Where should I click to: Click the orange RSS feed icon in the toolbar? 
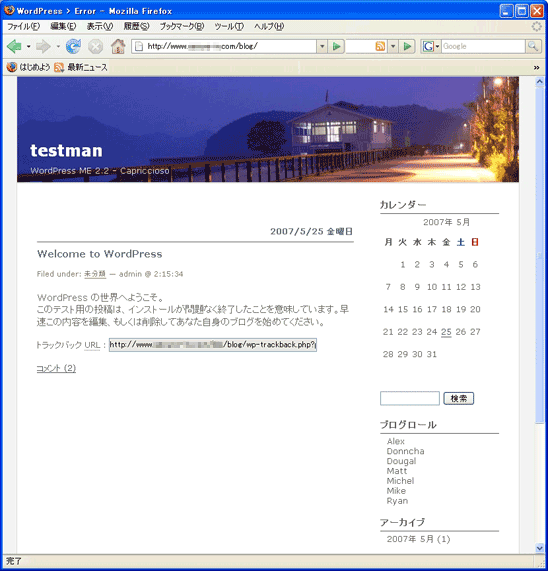click(x=380, y=46)
